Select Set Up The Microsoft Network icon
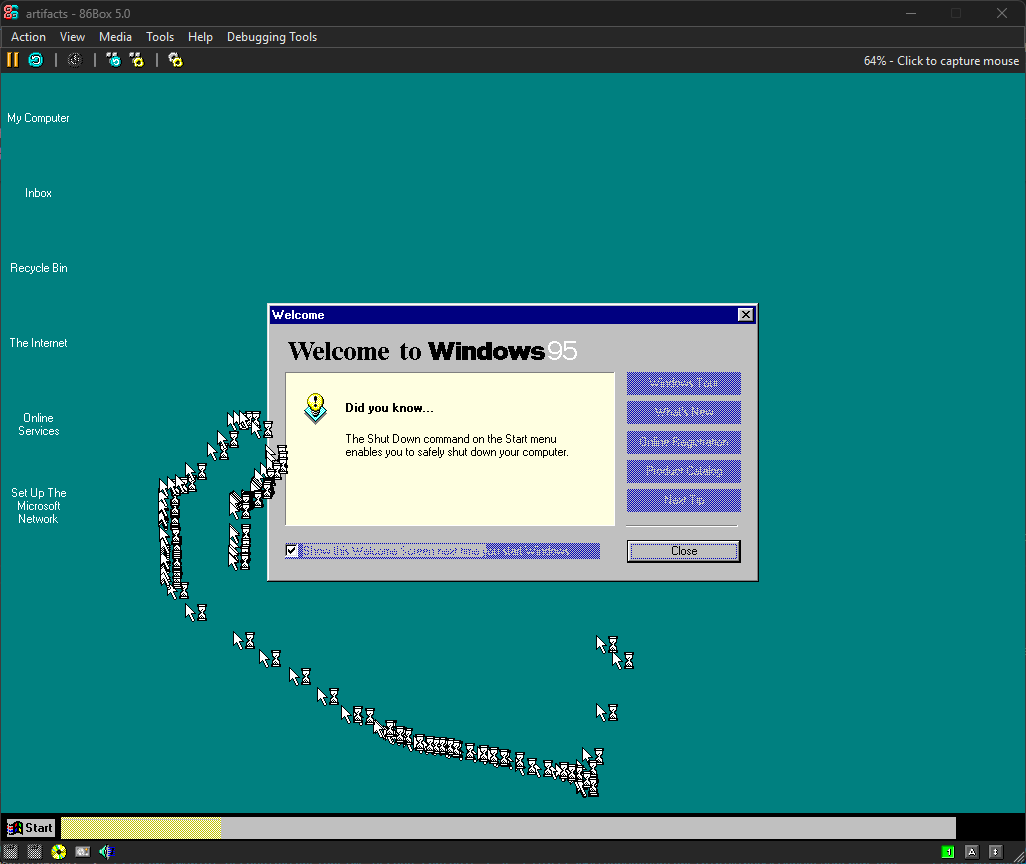This screenshot has height=864, width=1026. tap(39, 505)
